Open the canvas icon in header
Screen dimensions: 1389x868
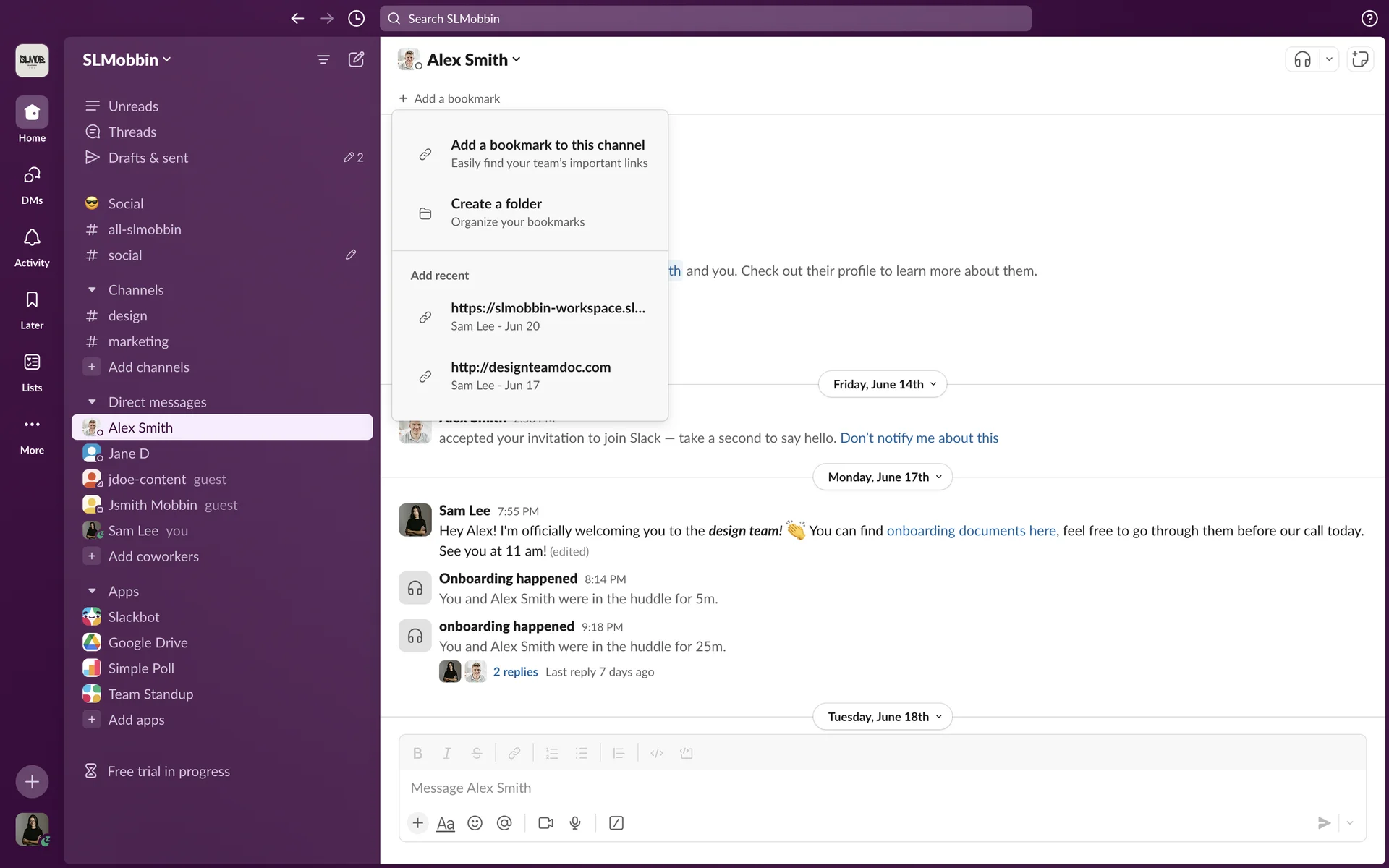(x=1360, y=60)
